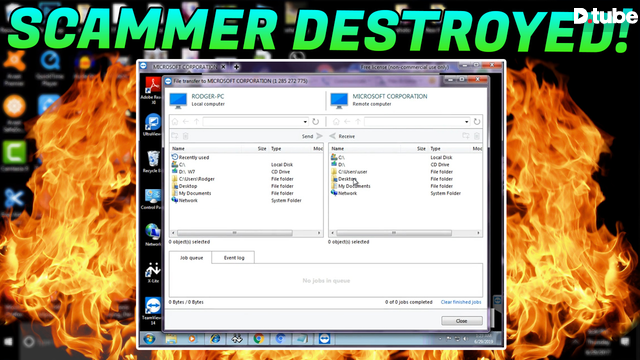Open the remote path dropdown
This screenshot has height=360, width=640.
[467, 122]
